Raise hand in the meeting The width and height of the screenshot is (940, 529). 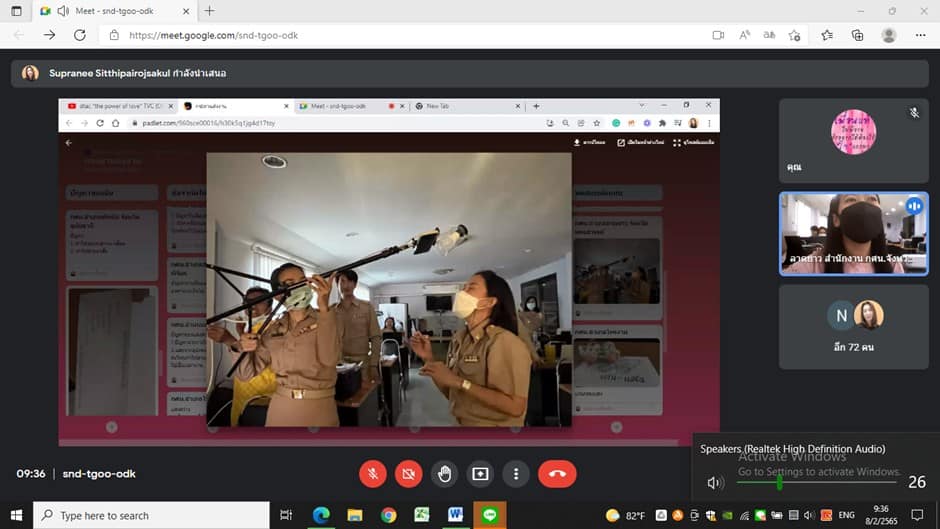444,474
